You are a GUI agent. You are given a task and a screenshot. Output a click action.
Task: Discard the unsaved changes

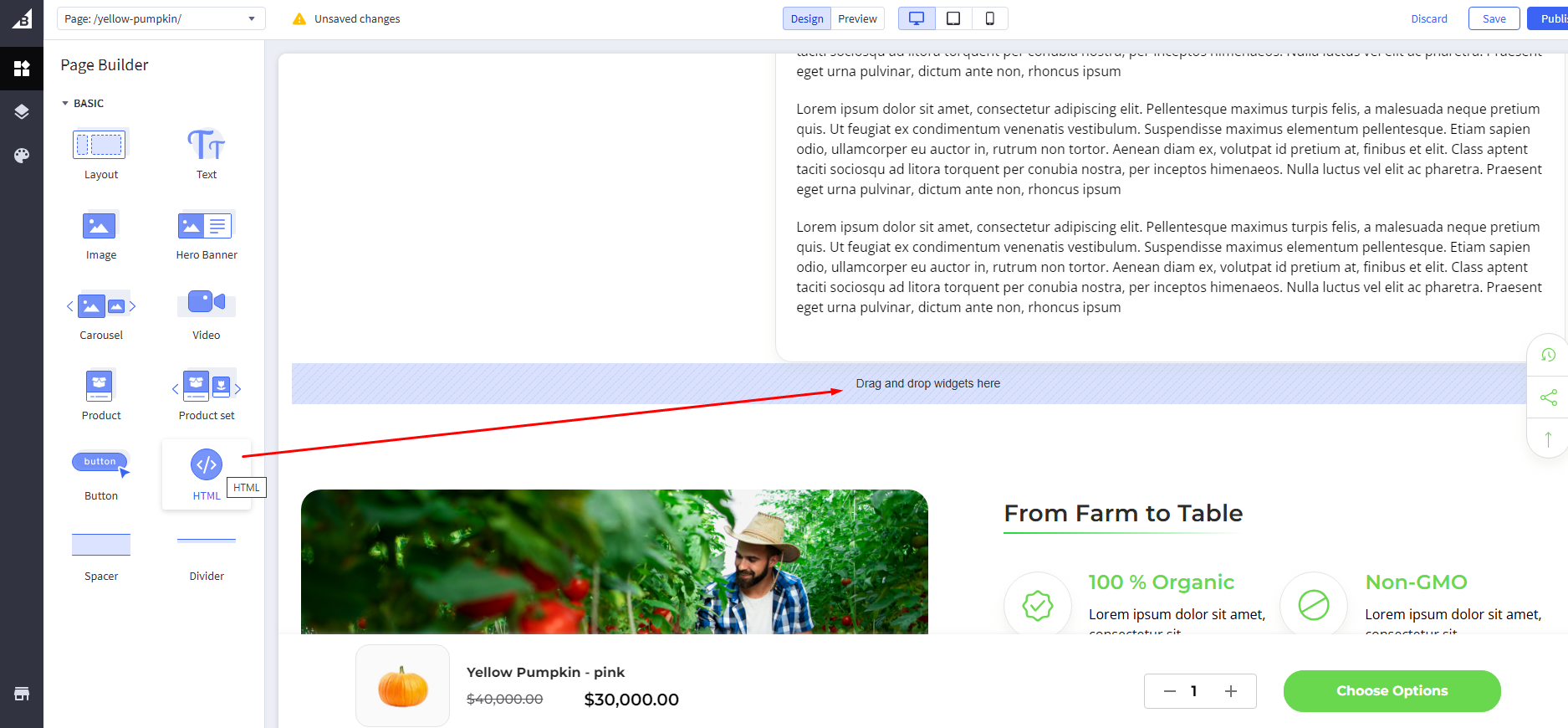click(x=1429, y=18)
